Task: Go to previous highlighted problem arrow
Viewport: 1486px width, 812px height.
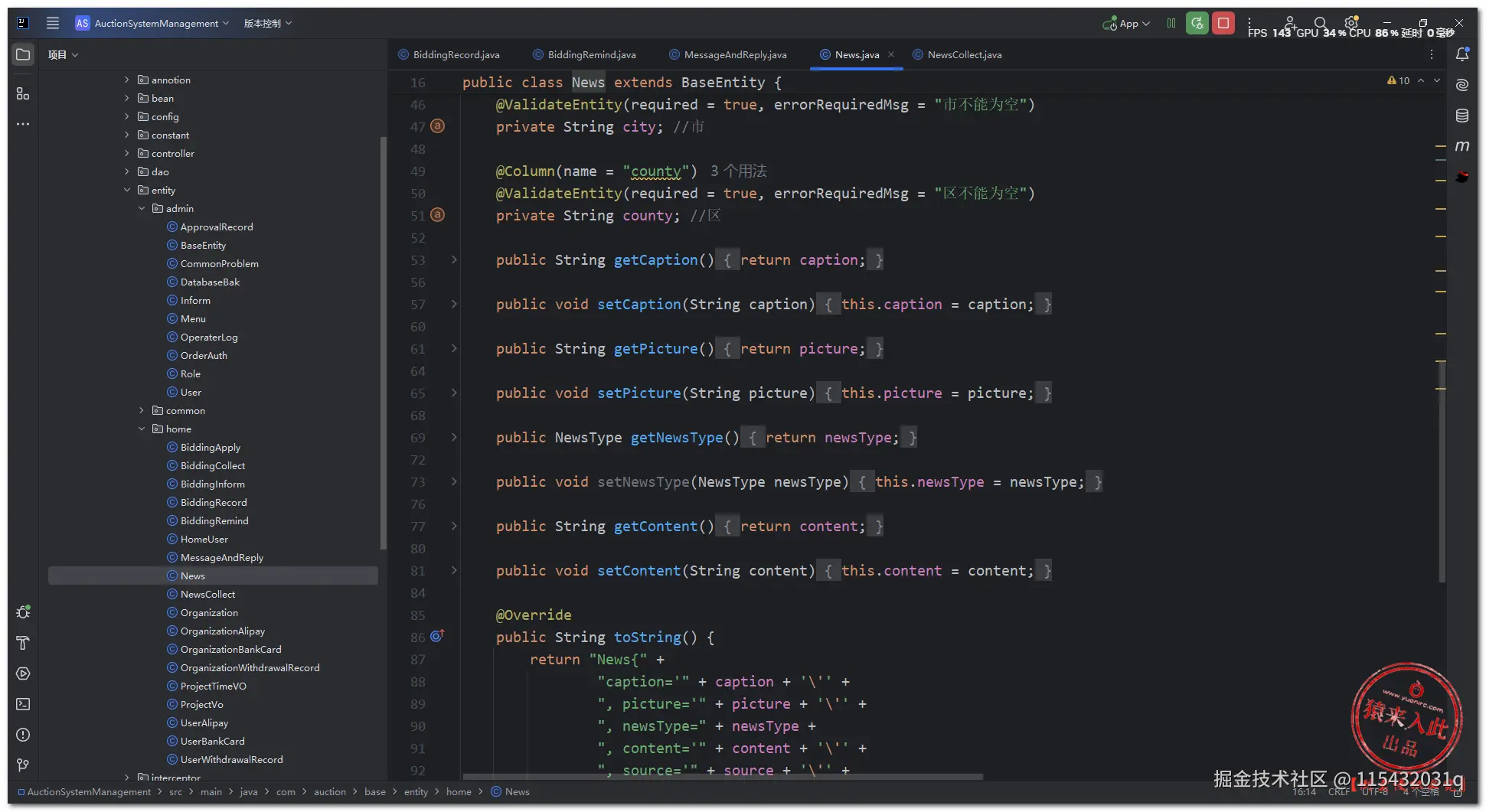Action: pyautogui.click(x=1421, y=80)
